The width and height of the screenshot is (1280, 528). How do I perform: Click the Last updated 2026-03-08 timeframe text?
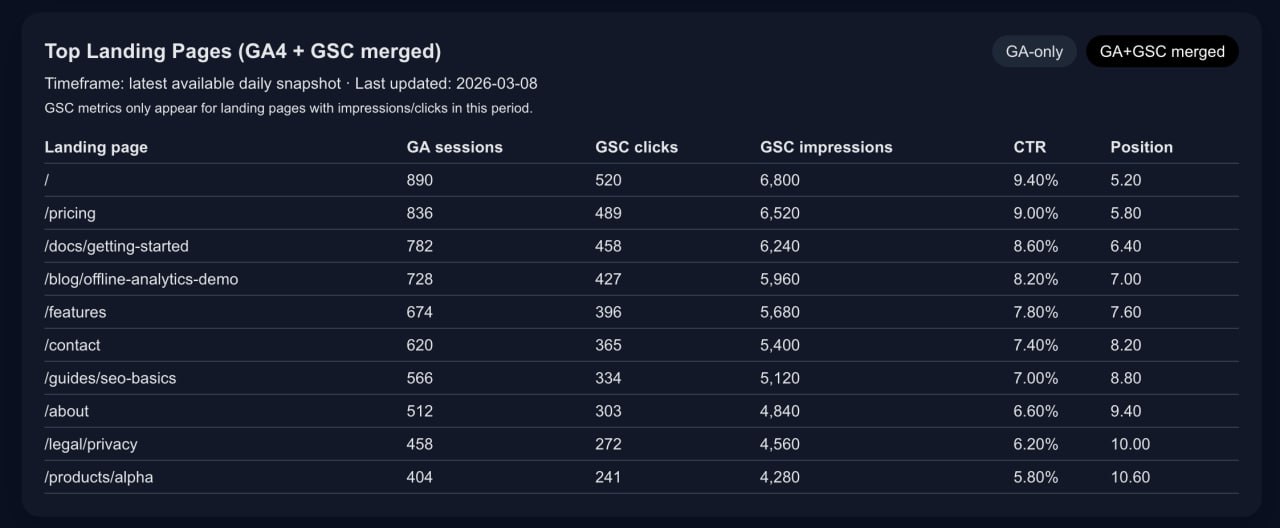[291, 83]
